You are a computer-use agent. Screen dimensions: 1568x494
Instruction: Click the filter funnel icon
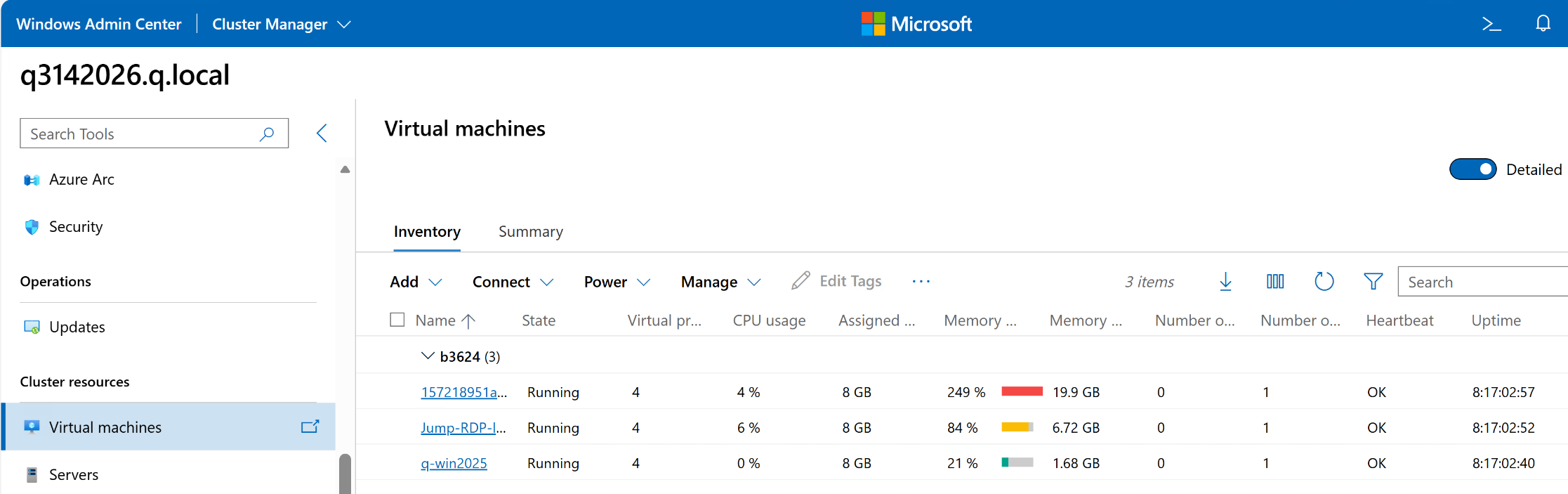(1373, 282)
